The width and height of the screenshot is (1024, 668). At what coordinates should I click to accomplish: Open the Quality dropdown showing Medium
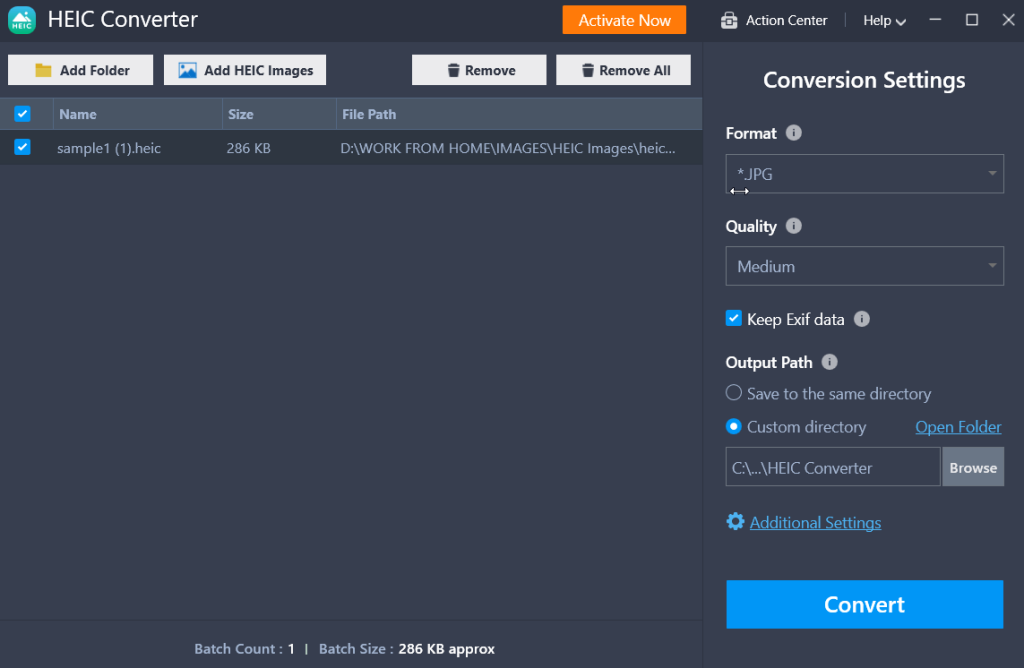(x=864, y=266)
